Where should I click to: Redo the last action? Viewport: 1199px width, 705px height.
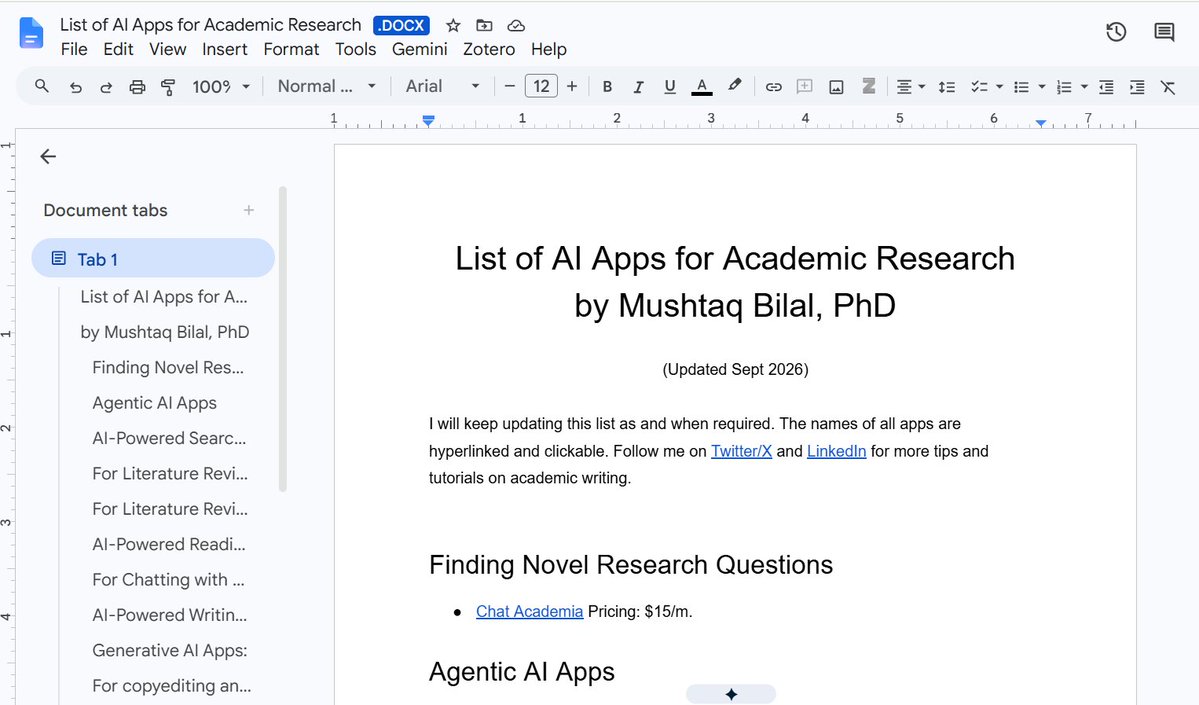click(x=106, y=87)
